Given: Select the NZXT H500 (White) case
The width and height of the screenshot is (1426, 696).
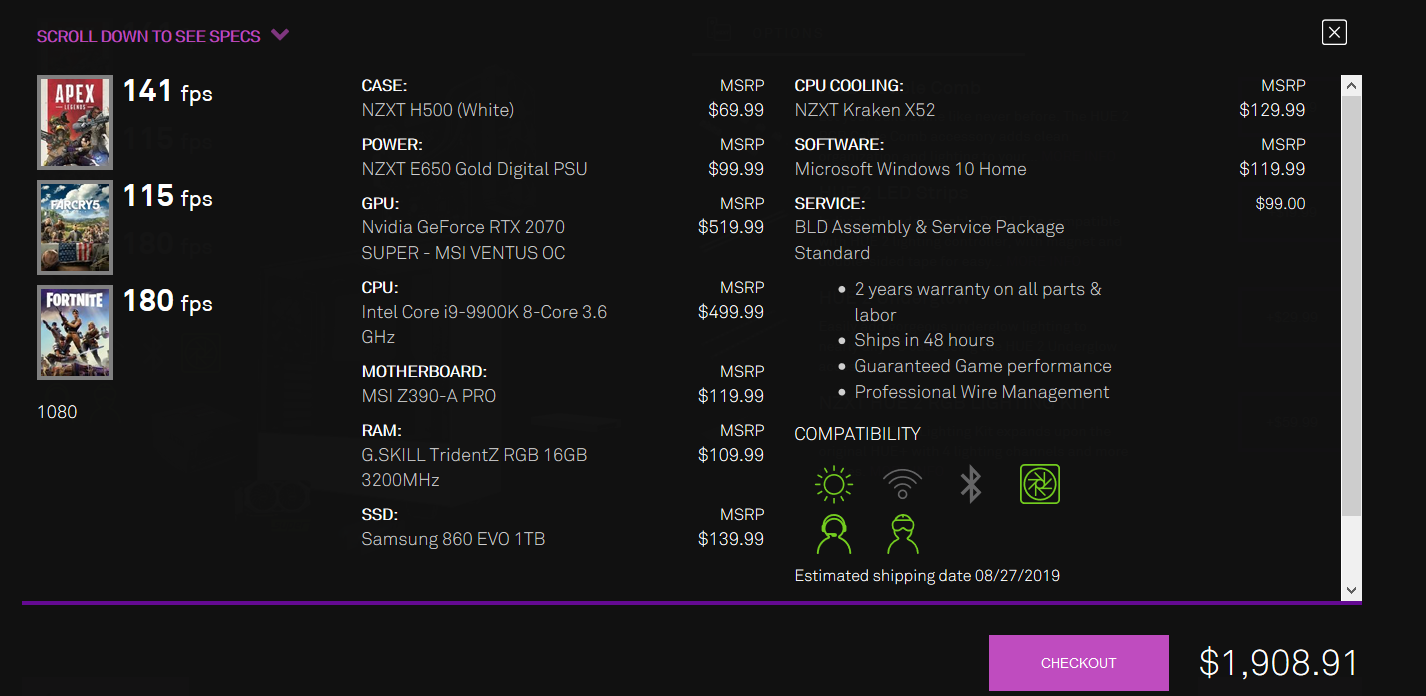Looking at the screenshot, I should click(438, 110).
